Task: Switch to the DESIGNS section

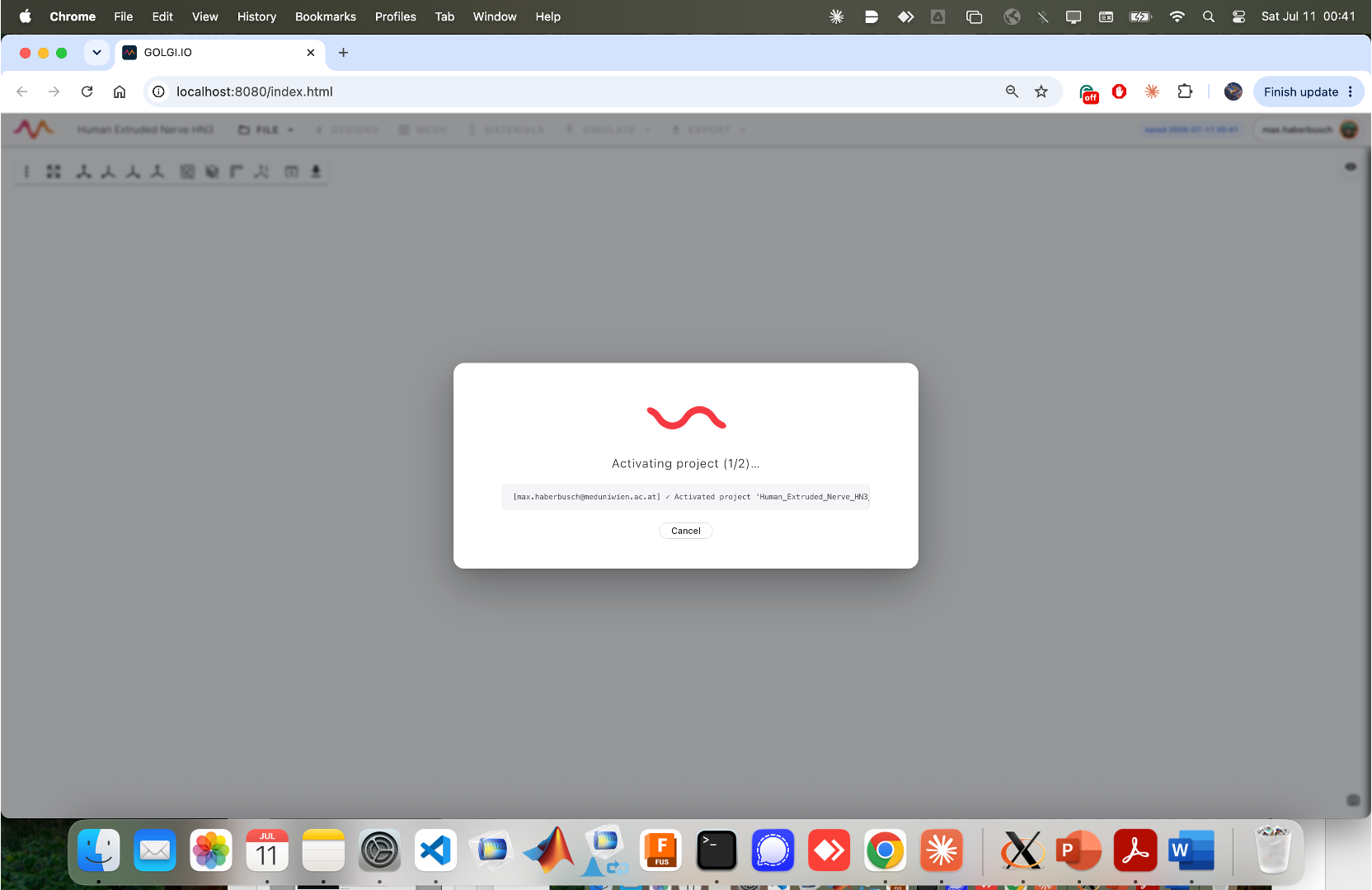Action: point(347,130)
